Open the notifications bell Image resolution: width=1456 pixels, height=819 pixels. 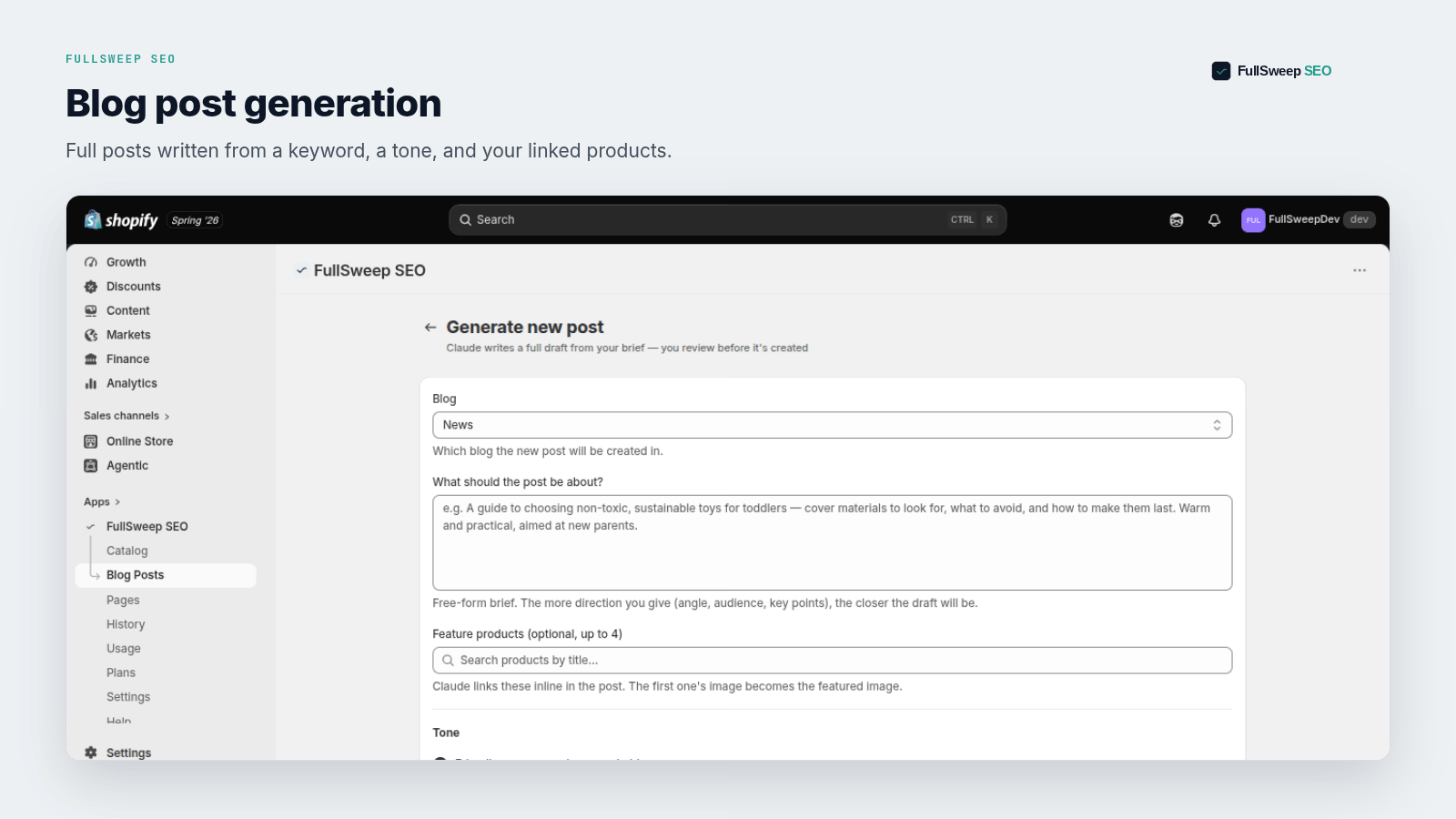coord(1214,220)
